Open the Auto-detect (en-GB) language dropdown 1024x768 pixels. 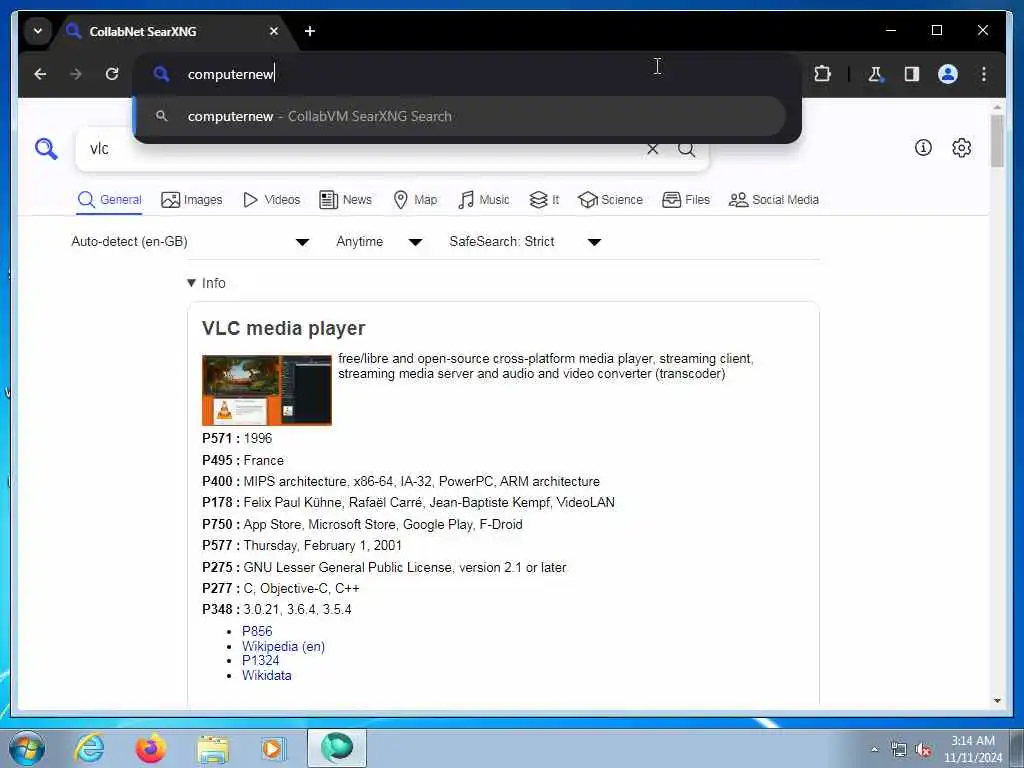tap(190, 242)
